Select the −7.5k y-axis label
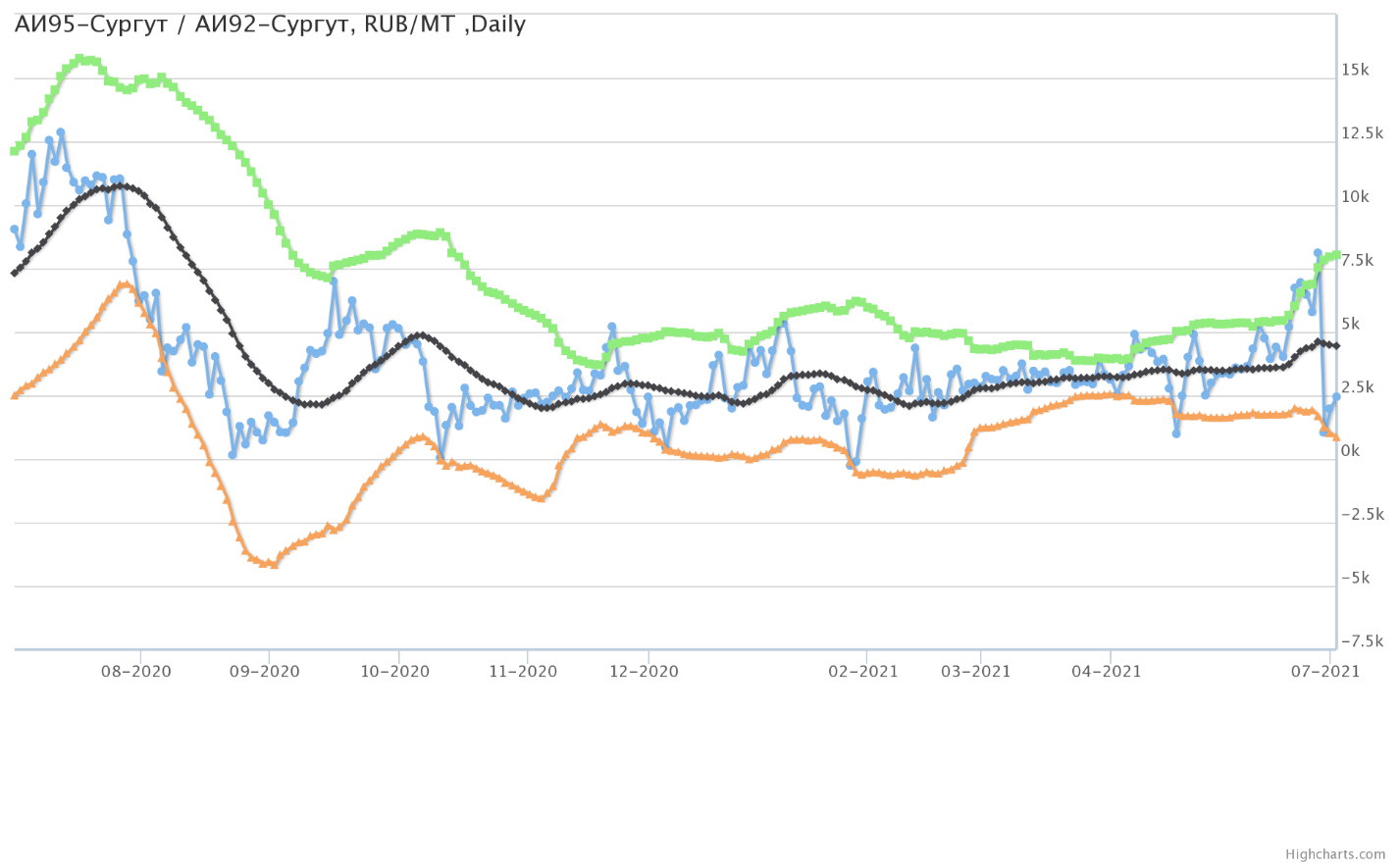This screenshot has width=1400, height=866. click(1362, 641)
